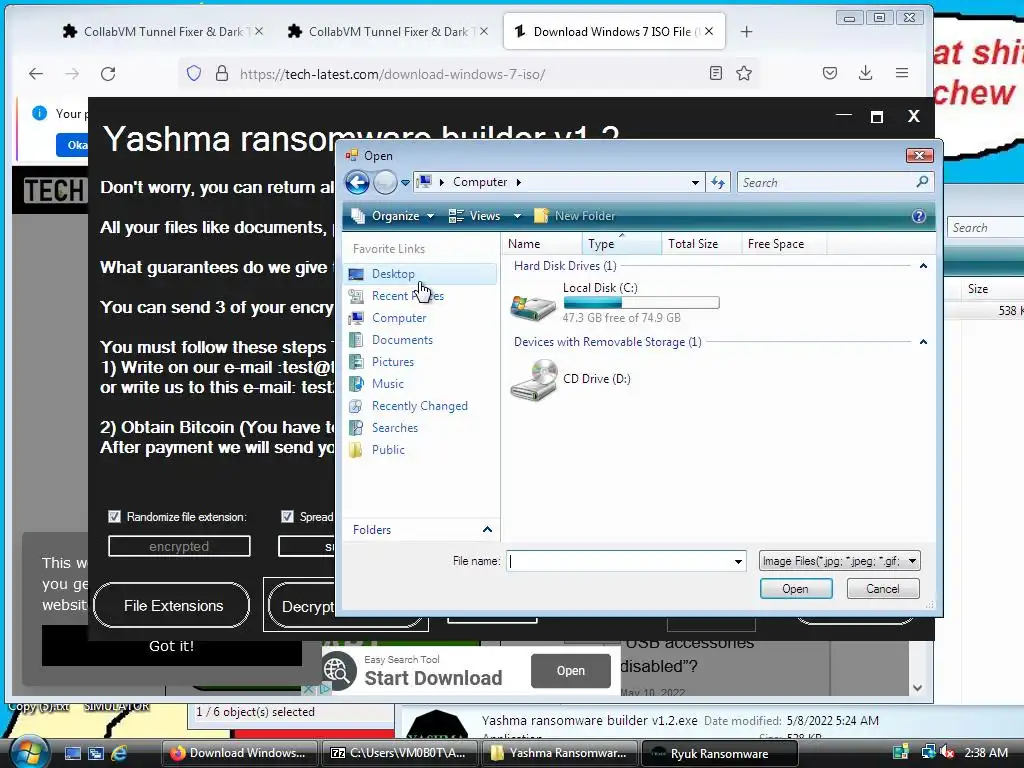Click the forward arrow in Open dialog
Screen dimensions: 1024x768
385,182
